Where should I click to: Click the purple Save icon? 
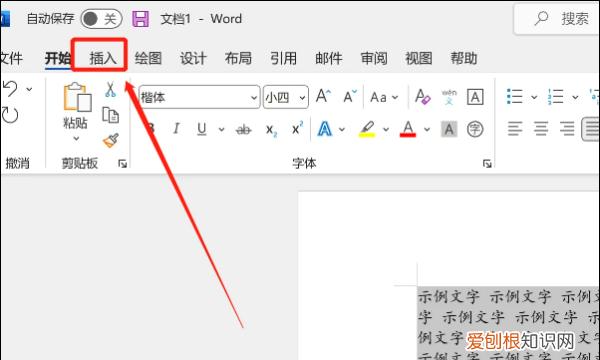pos(140,19)
